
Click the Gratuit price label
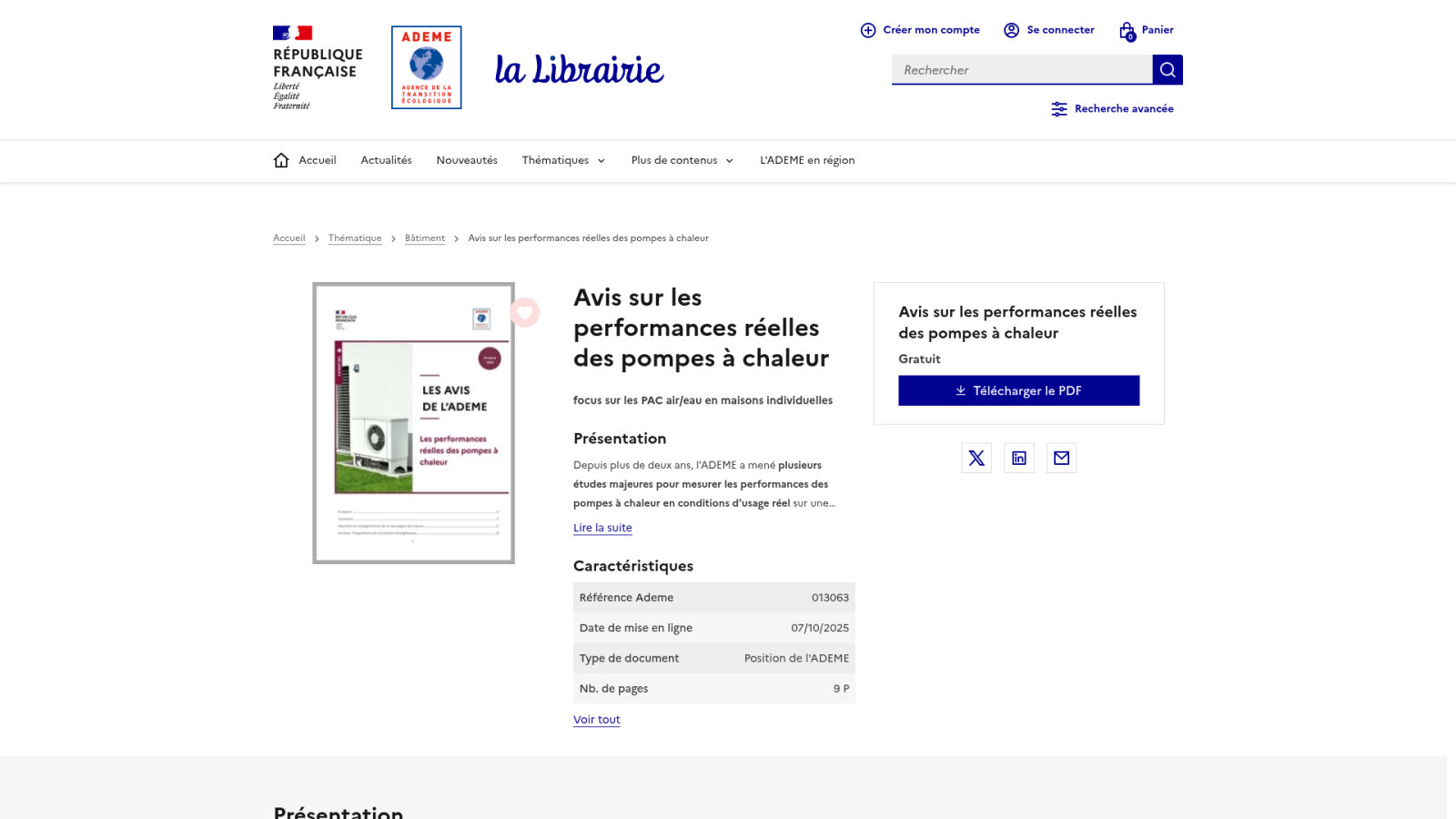[919, 359]
